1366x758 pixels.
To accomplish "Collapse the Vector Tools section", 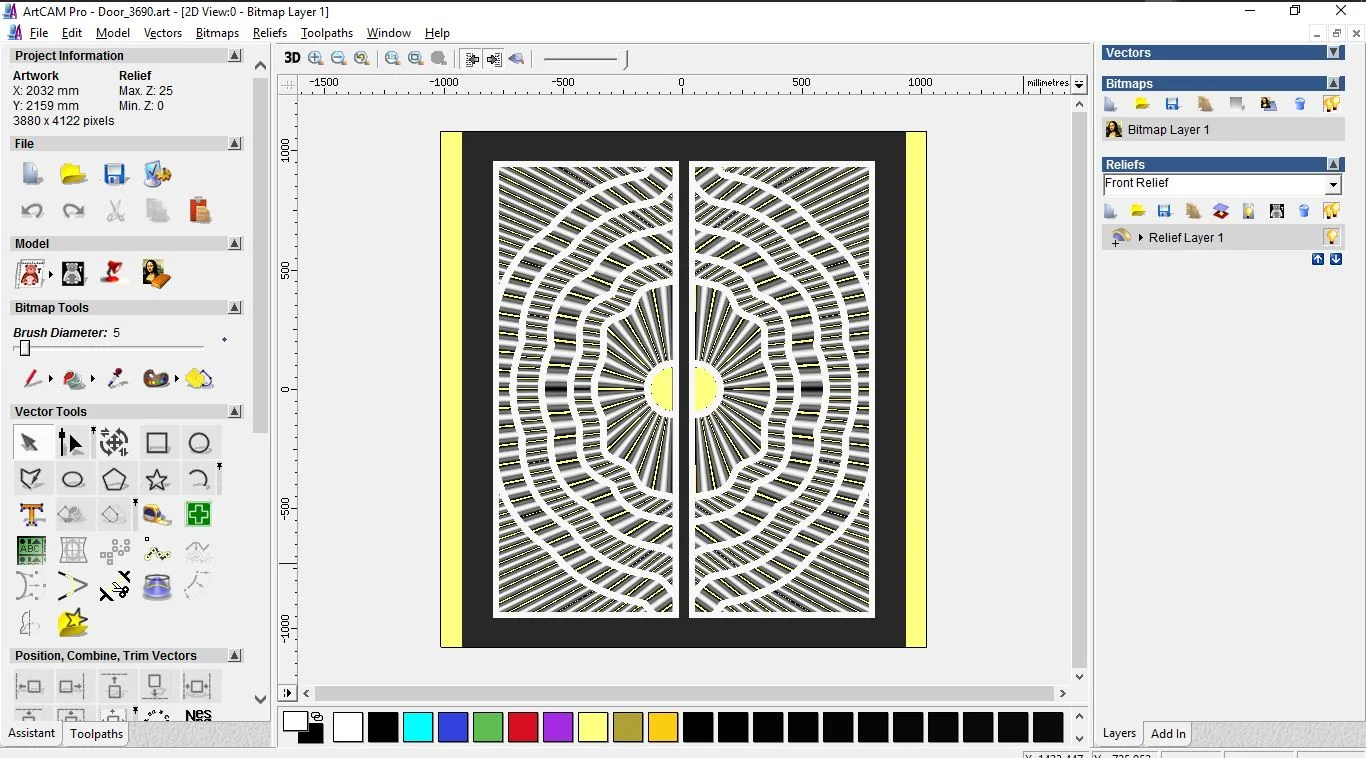I will [235, 412].
